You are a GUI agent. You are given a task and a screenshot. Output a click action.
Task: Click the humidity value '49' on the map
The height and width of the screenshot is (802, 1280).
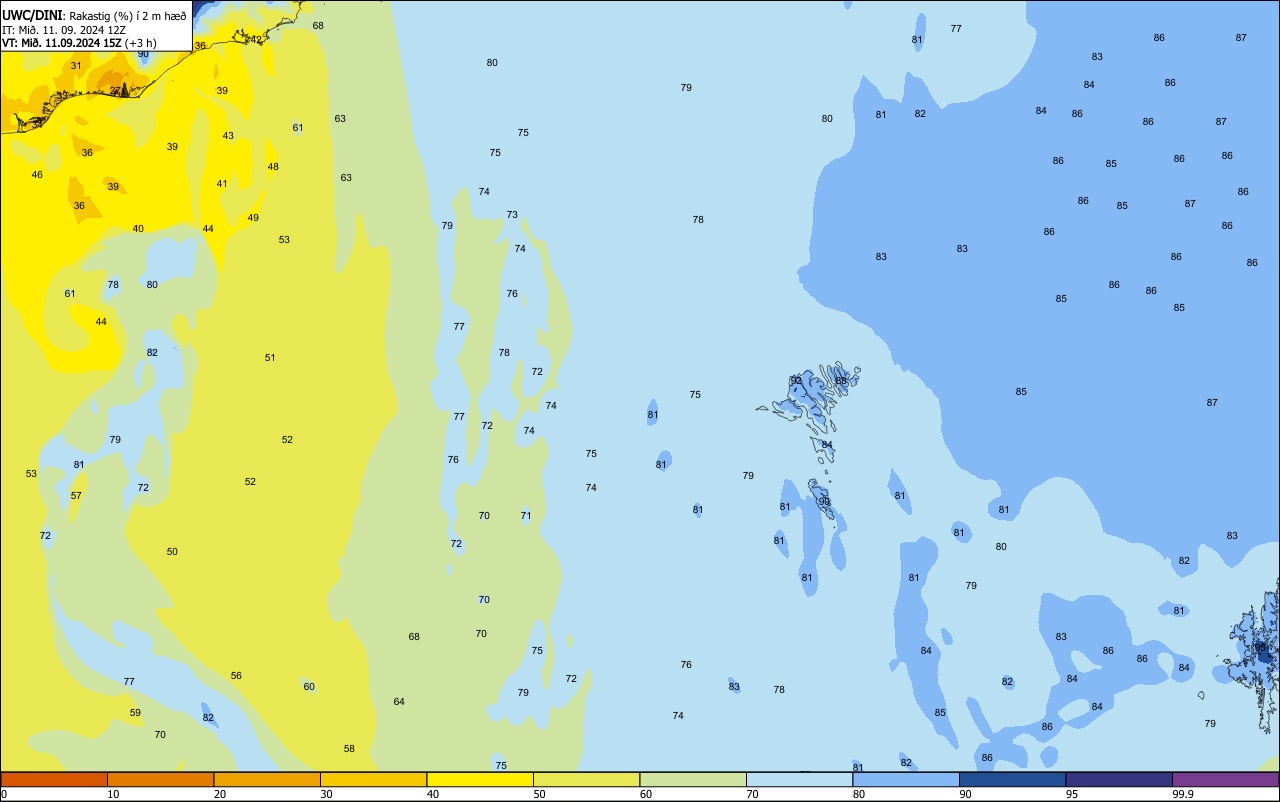coord(253,218)
